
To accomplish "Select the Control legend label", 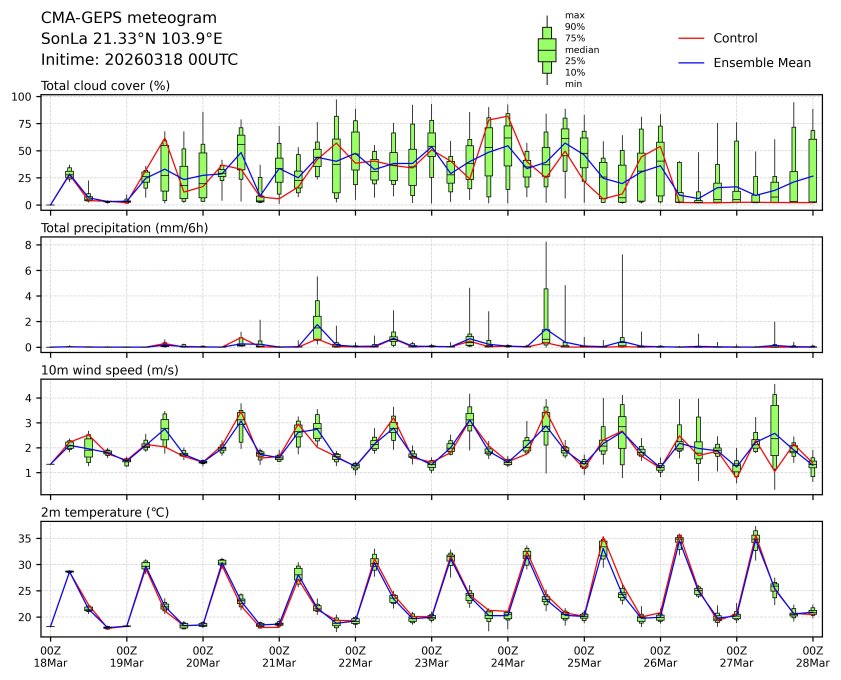I will (735, 39).
